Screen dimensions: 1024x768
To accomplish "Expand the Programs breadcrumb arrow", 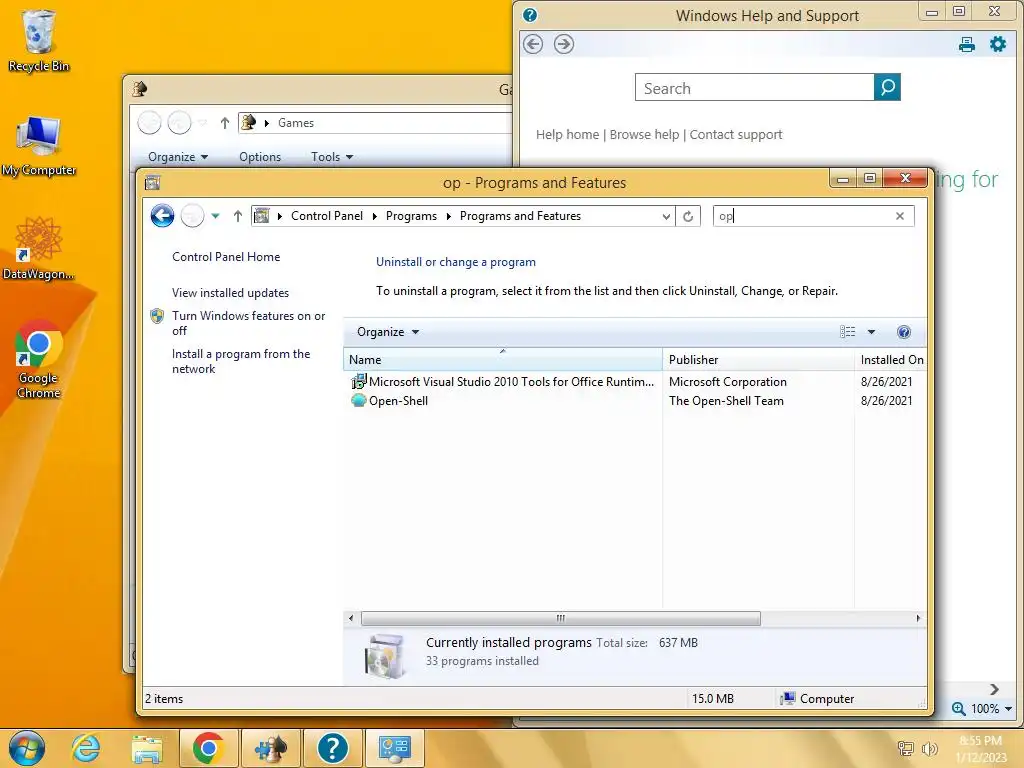I will point(449,216).
